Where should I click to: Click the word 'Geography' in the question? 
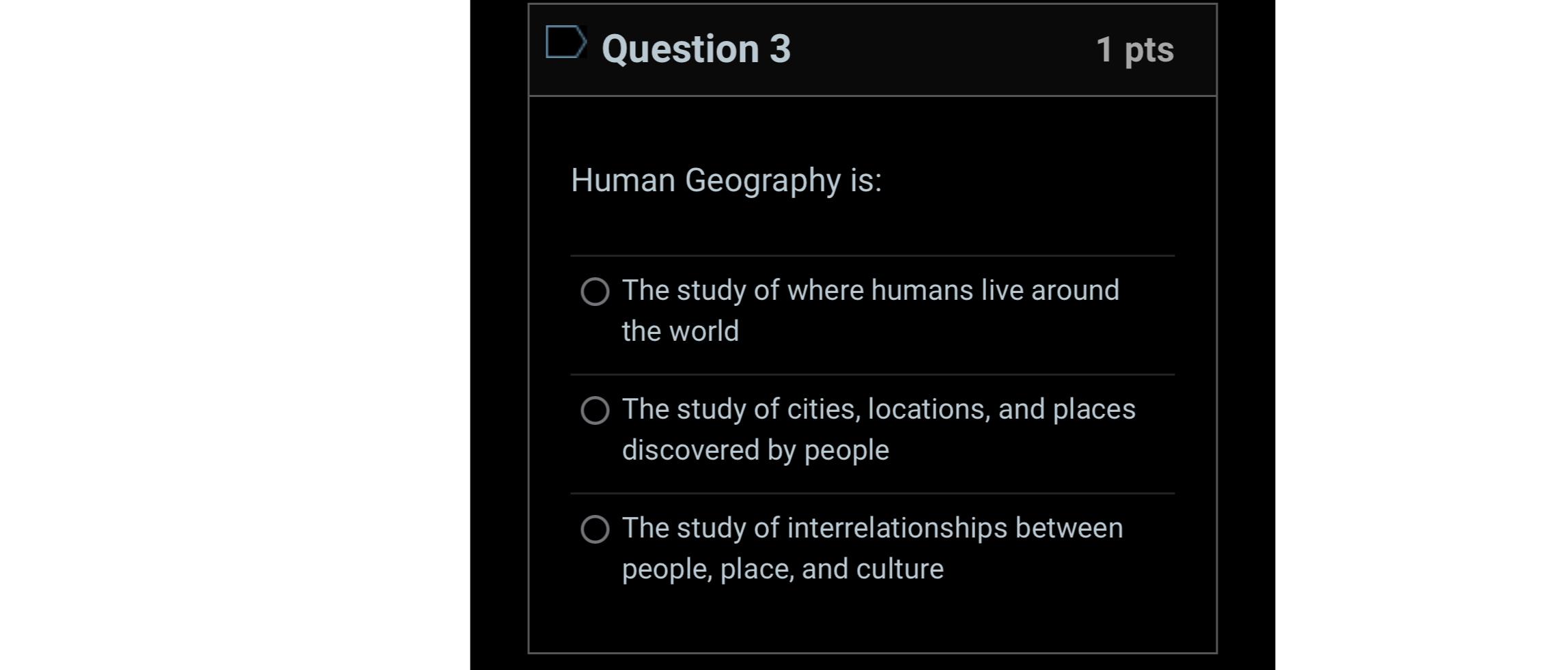(763, 181)
